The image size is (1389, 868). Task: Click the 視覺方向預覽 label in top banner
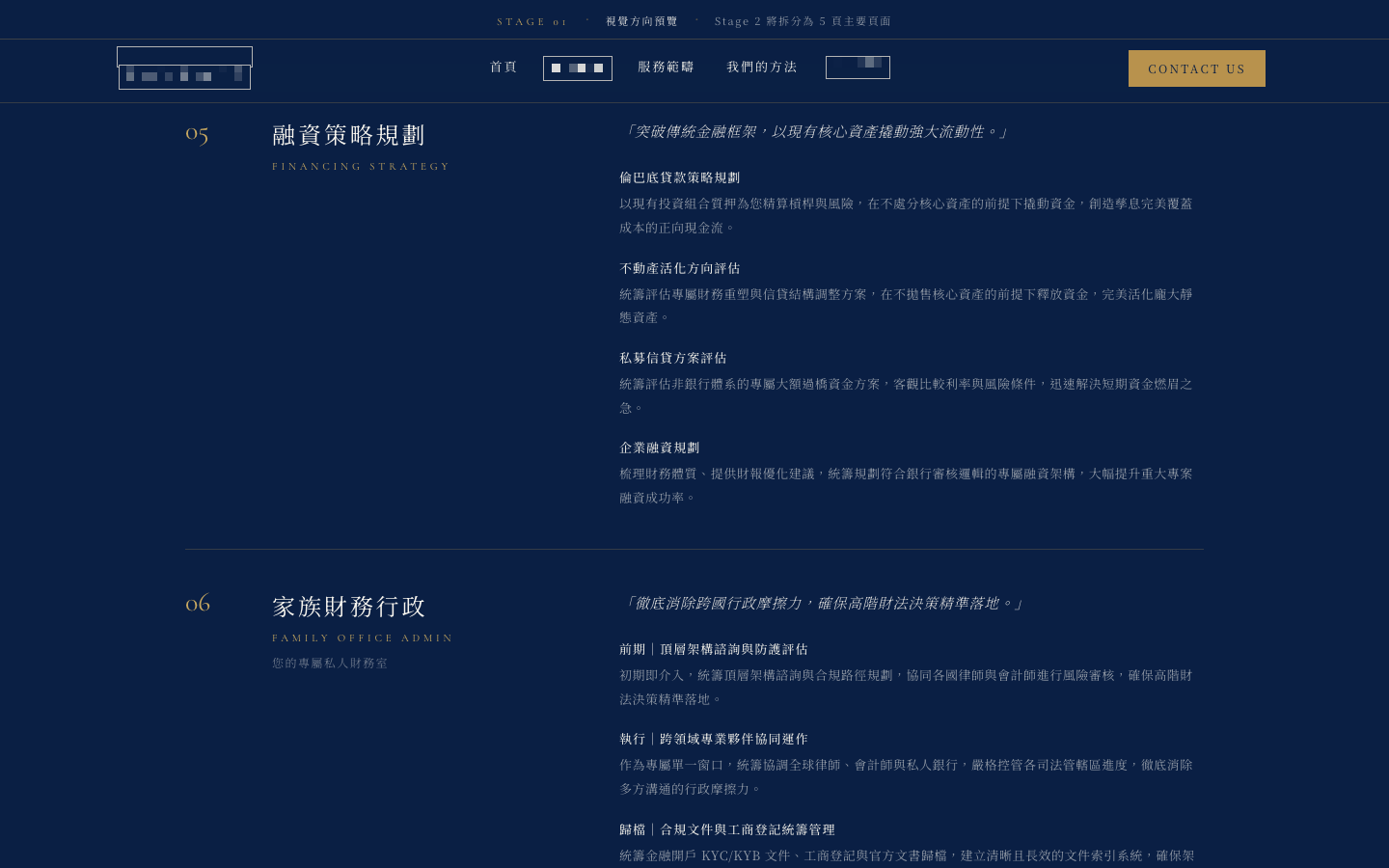[642, 21]
